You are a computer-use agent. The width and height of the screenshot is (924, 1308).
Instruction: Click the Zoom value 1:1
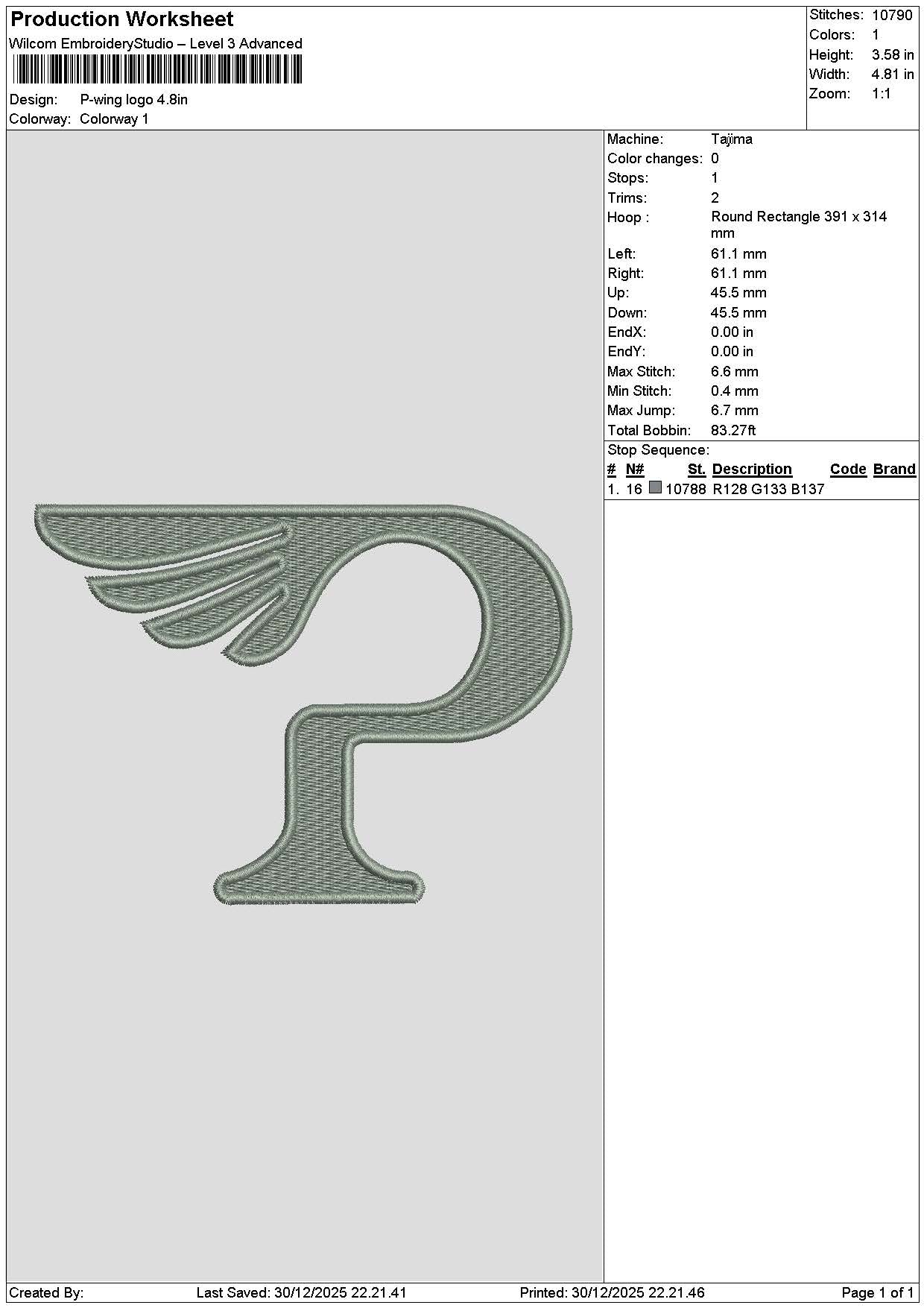click(x=882, y=94)
